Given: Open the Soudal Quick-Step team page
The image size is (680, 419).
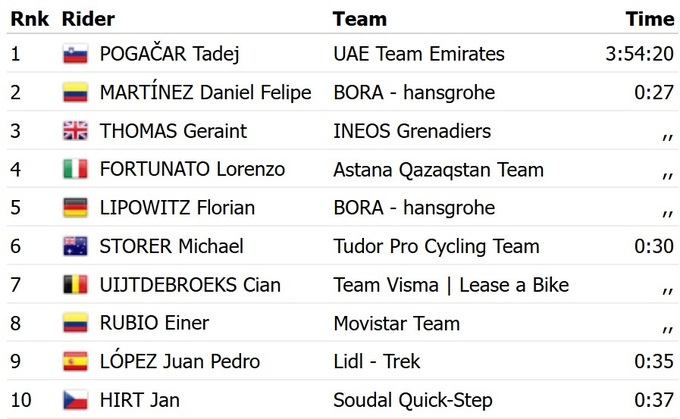Looking at the screenshot, I should (x=412, y=400).
